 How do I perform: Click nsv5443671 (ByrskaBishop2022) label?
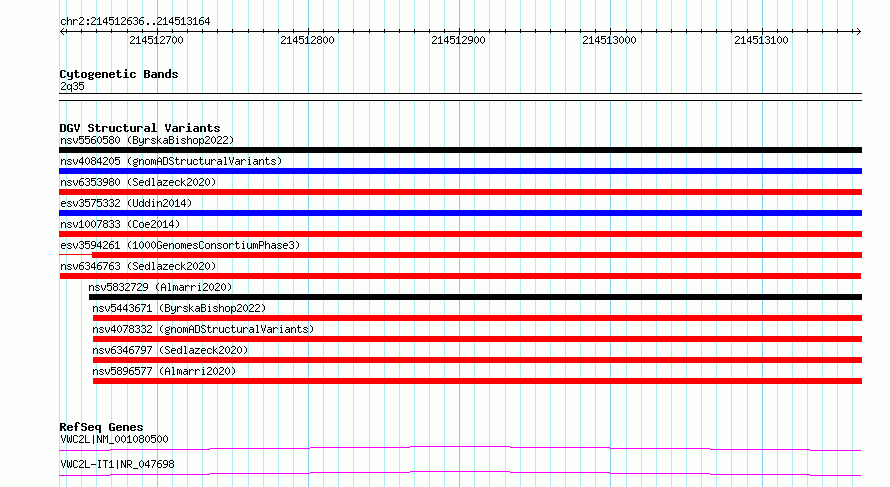click(x=179, y=308)
